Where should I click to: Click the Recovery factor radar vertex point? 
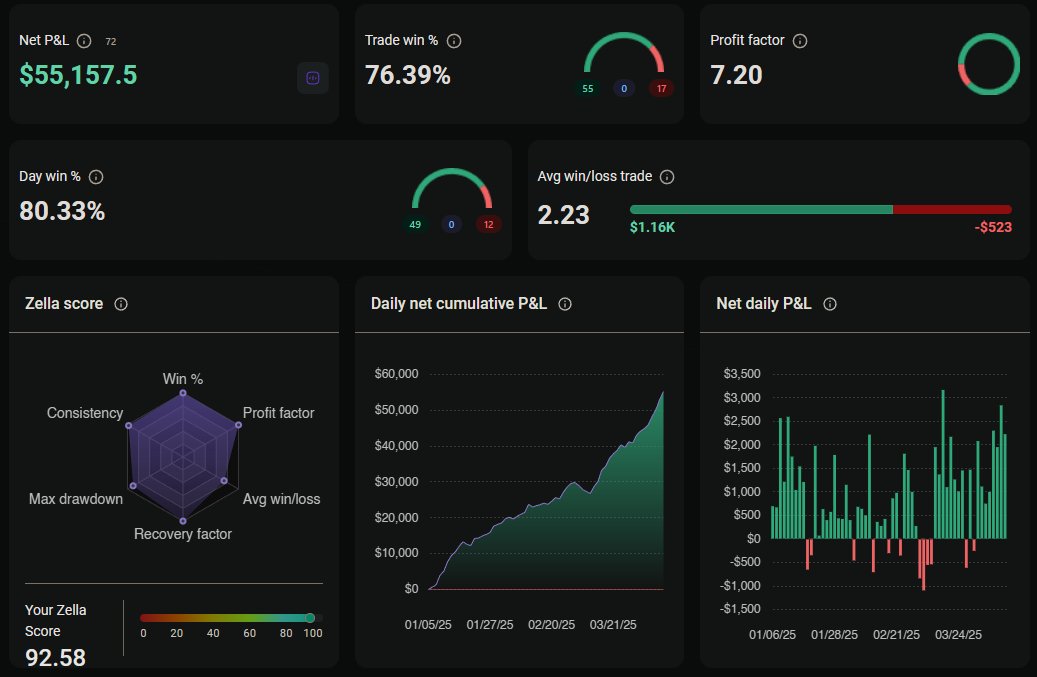[x=183, y=520]
